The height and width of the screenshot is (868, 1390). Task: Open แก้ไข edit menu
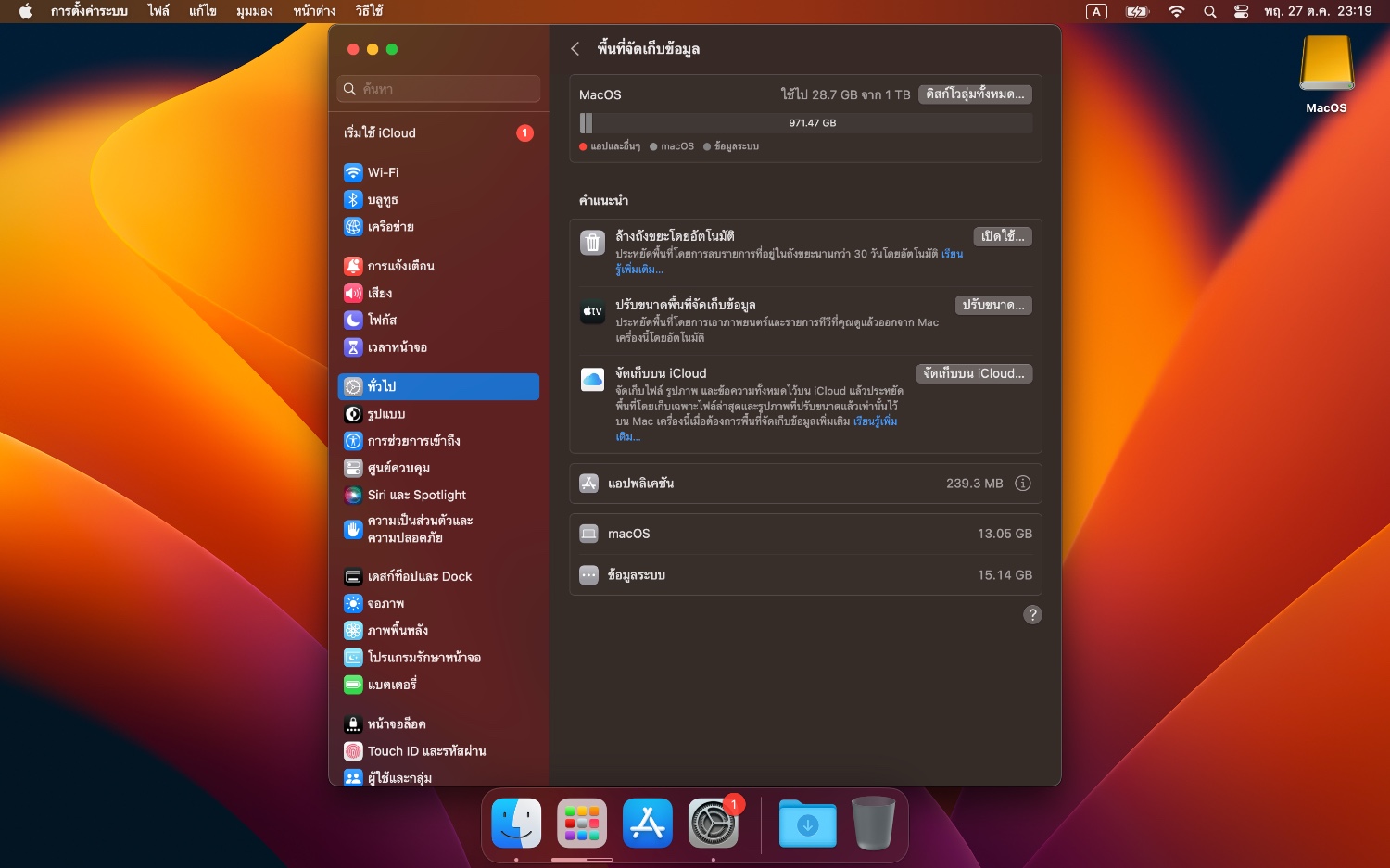(202, 11)
